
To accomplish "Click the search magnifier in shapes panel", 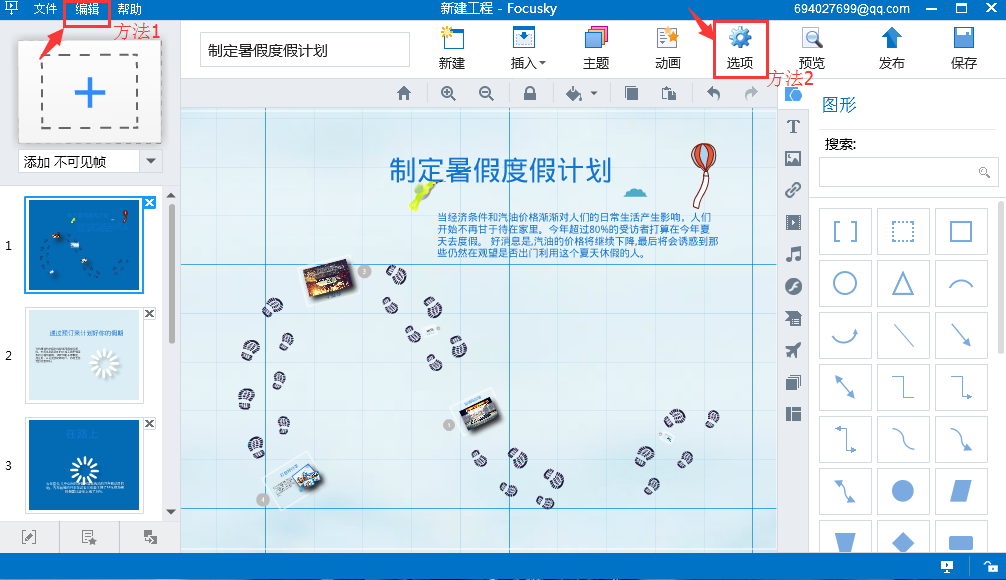I will 984,172.
